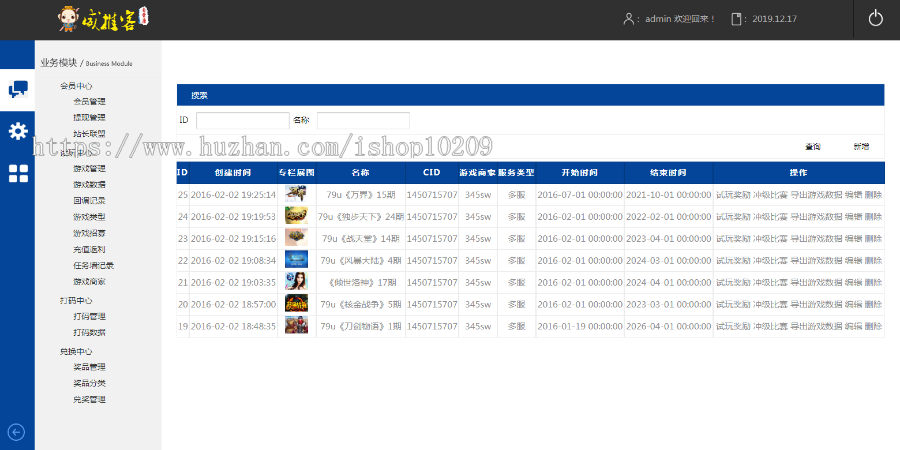Open 会员管理 menu item
900x450 pixels.
(x=89, y=101)
